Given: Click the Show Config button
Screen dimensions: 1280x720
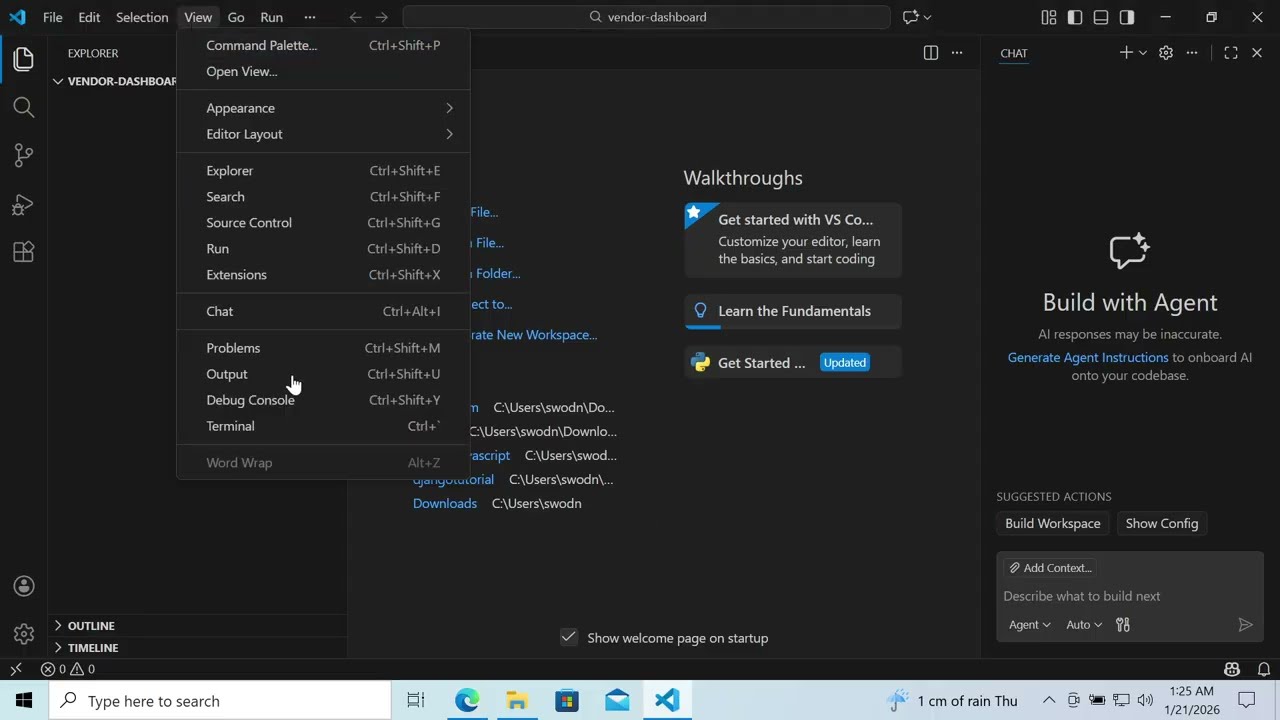Looking at the screenshot, I should (x=1161, y=523).
